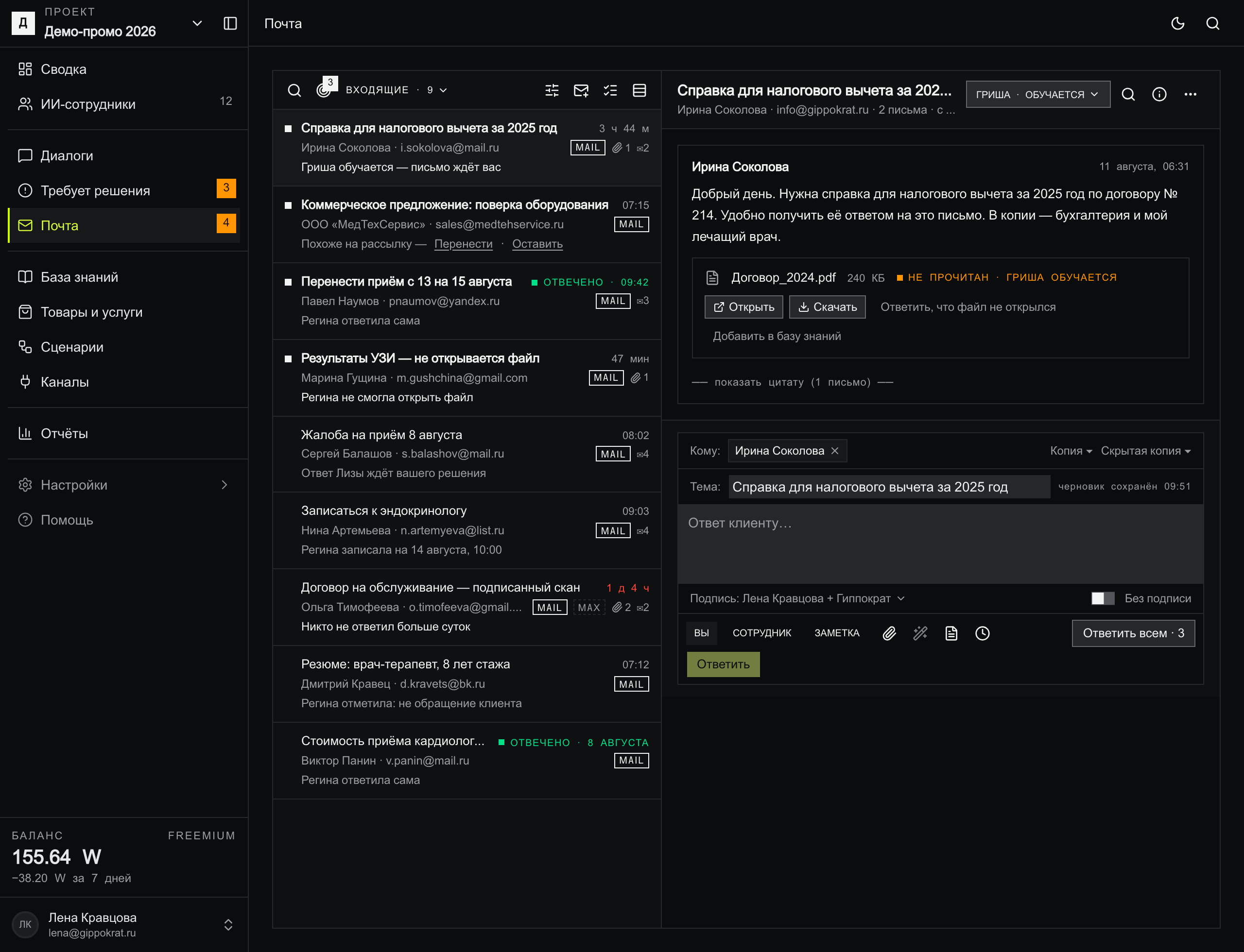Show quoted text (1 письмо)

point(792,382)
